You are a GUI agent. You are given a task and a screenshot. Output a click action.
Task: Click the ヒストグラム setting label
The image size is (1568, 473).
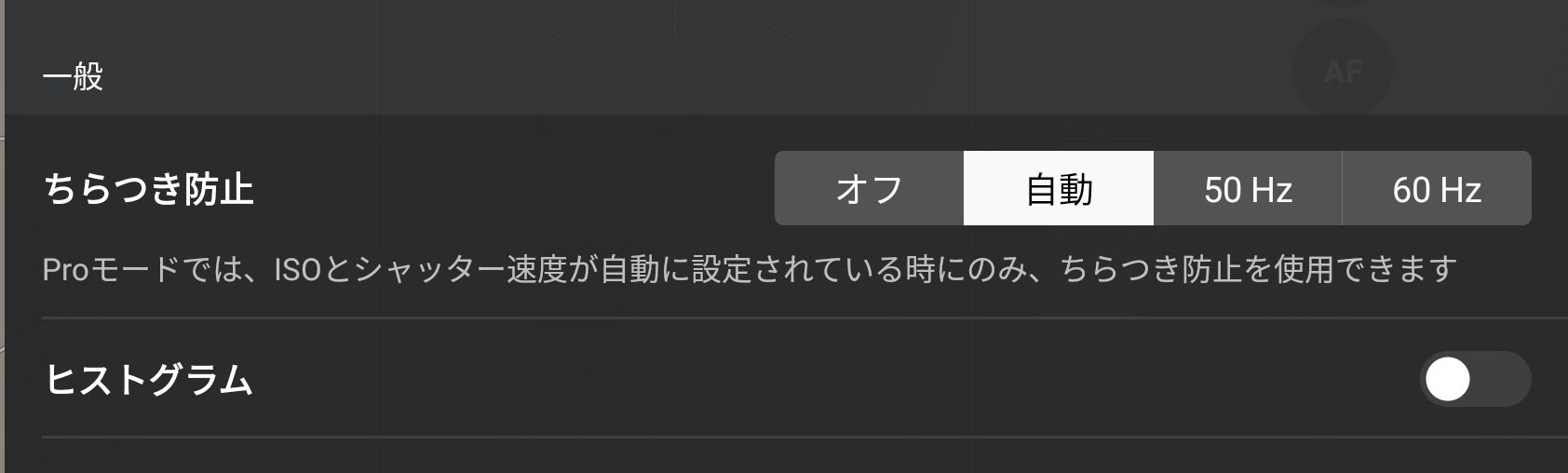pyautogui.click(x=149, y=380)
